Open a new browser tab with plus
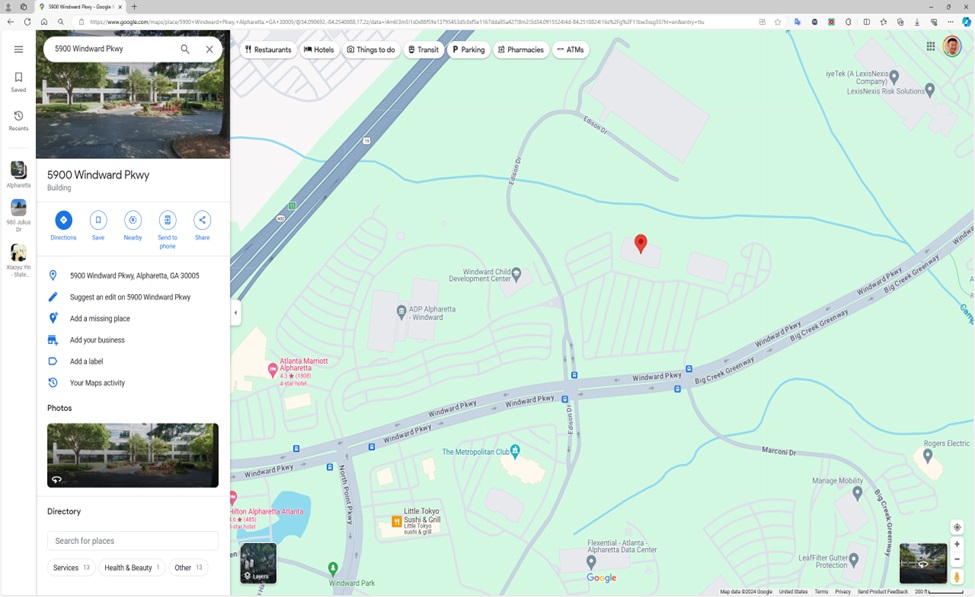 click(x=134, y=7)
